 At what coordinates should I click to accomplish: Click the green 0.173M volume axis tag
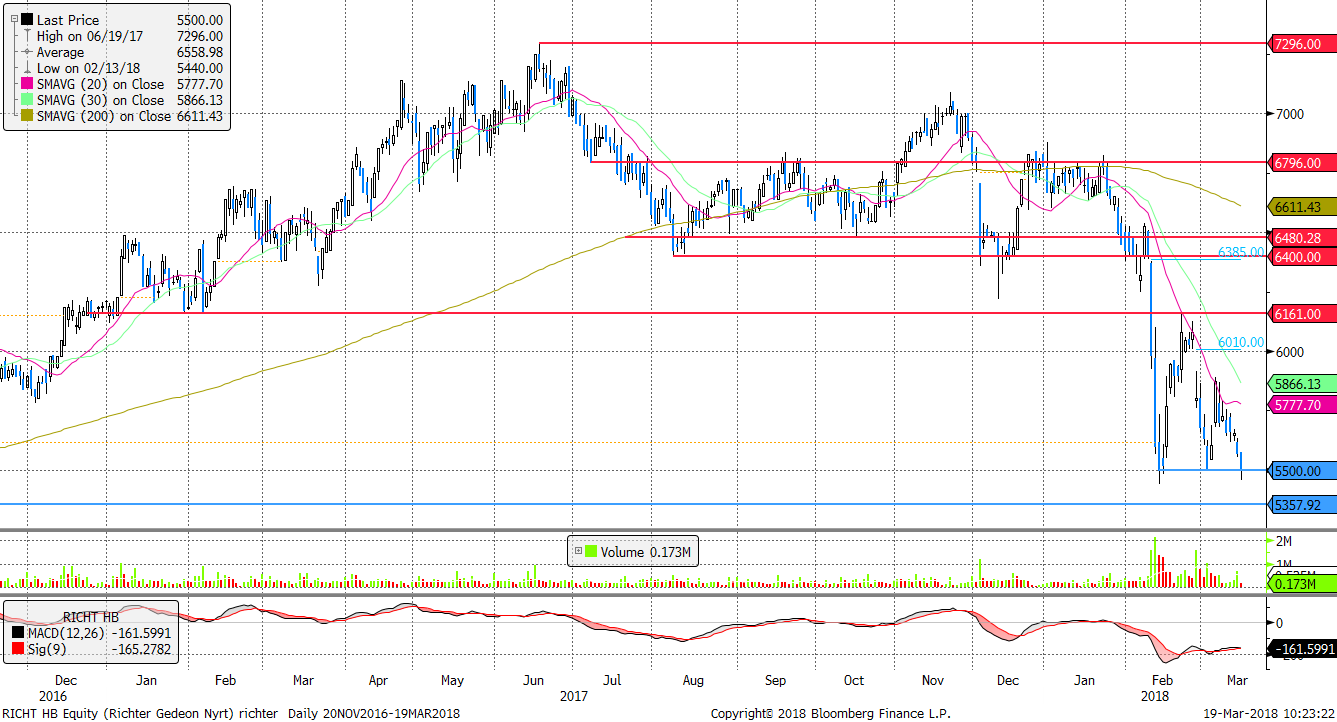pyautogui.click(x=1301, y=583)
